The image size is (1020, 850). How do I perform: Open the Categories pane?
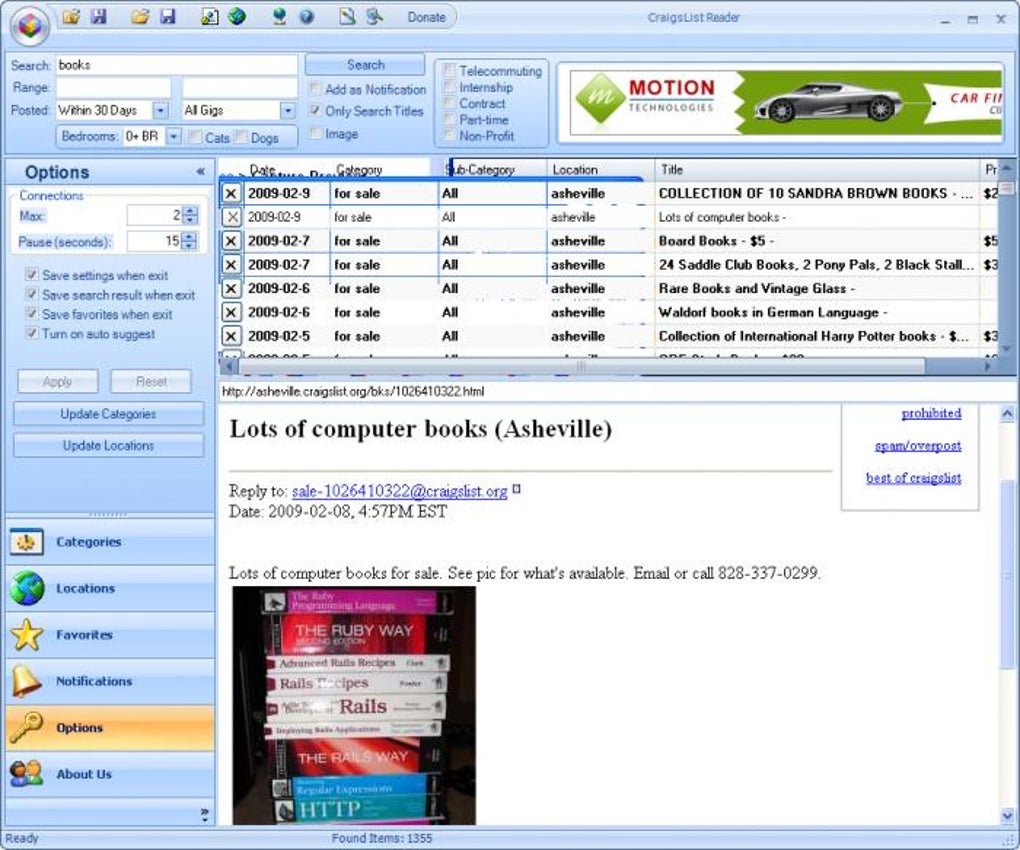click(110, 542)
